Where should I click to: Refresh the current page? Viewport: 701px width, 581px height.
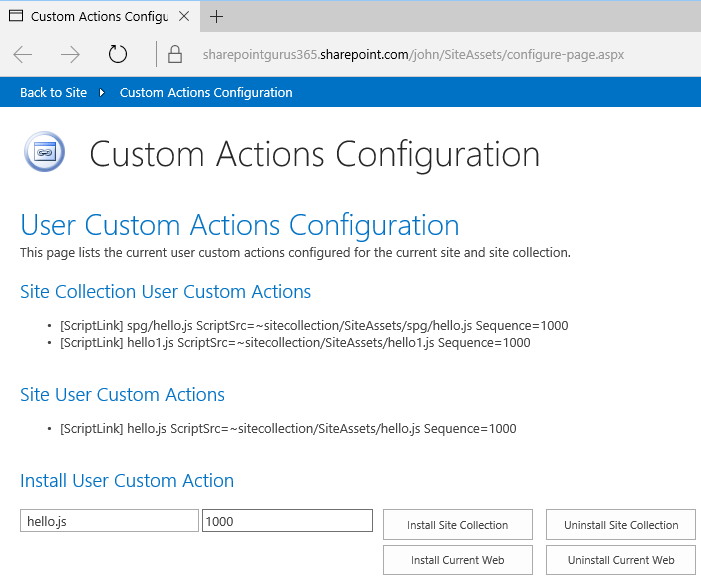tap(118, 55)
